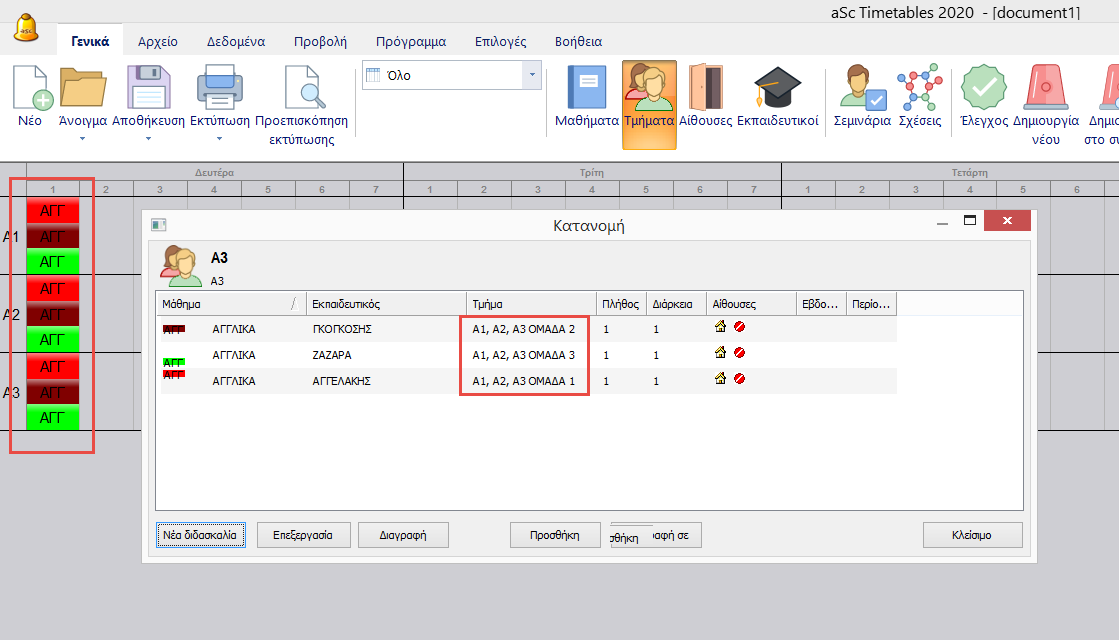The height and width of the screenshot is (640, 1119).
Task: Expand the Άνοιγμα dropdown arrow
Action: coord(83,139)
